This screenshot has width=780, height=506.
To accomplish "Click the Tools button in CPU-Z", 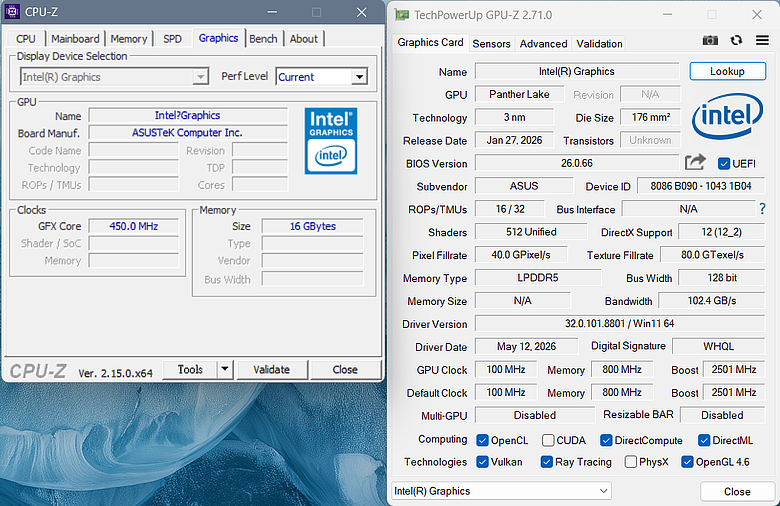I will coord(190,369).
